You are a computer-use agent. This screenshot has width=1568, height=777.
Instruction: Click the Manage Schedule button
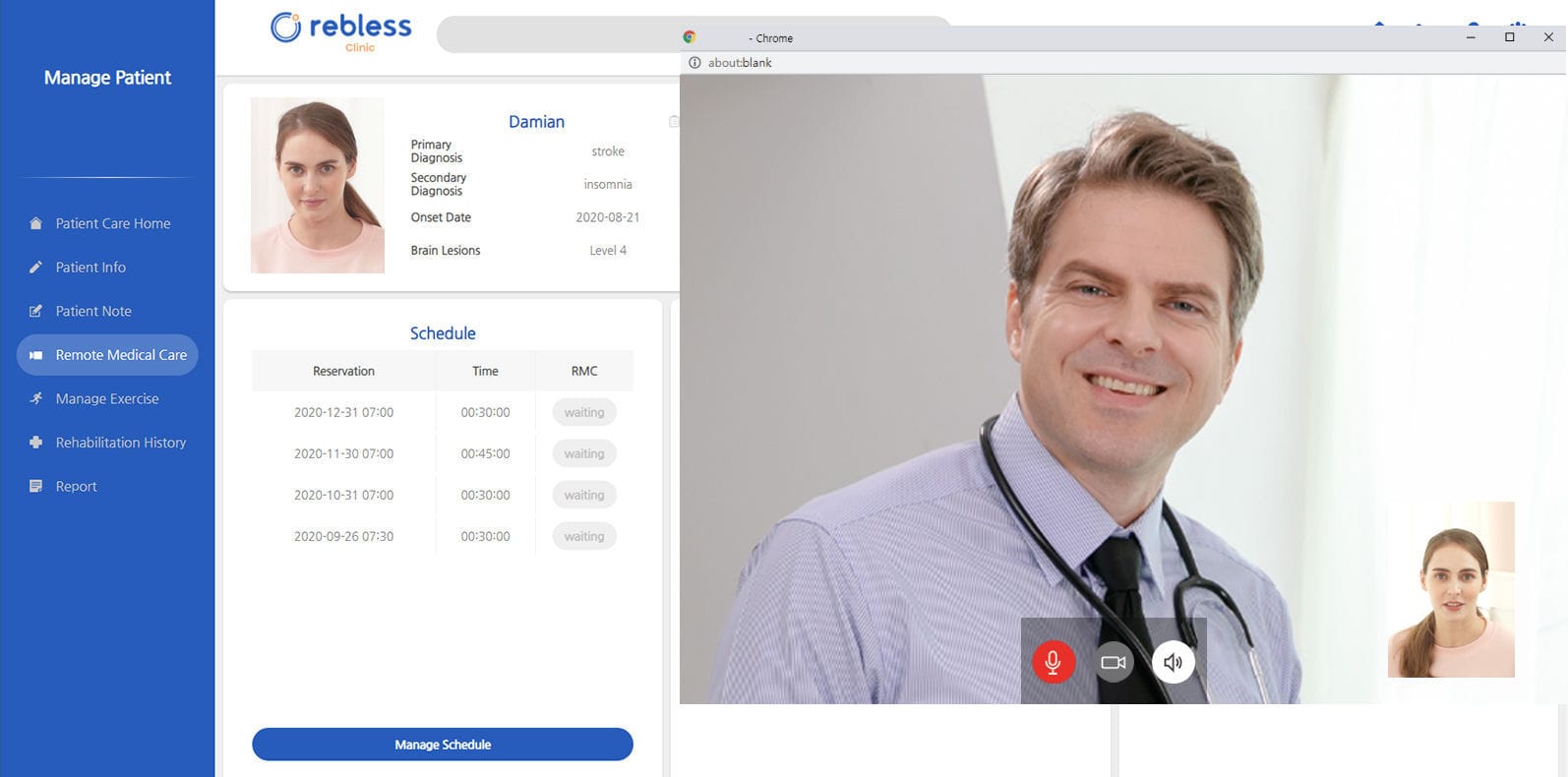442,745
